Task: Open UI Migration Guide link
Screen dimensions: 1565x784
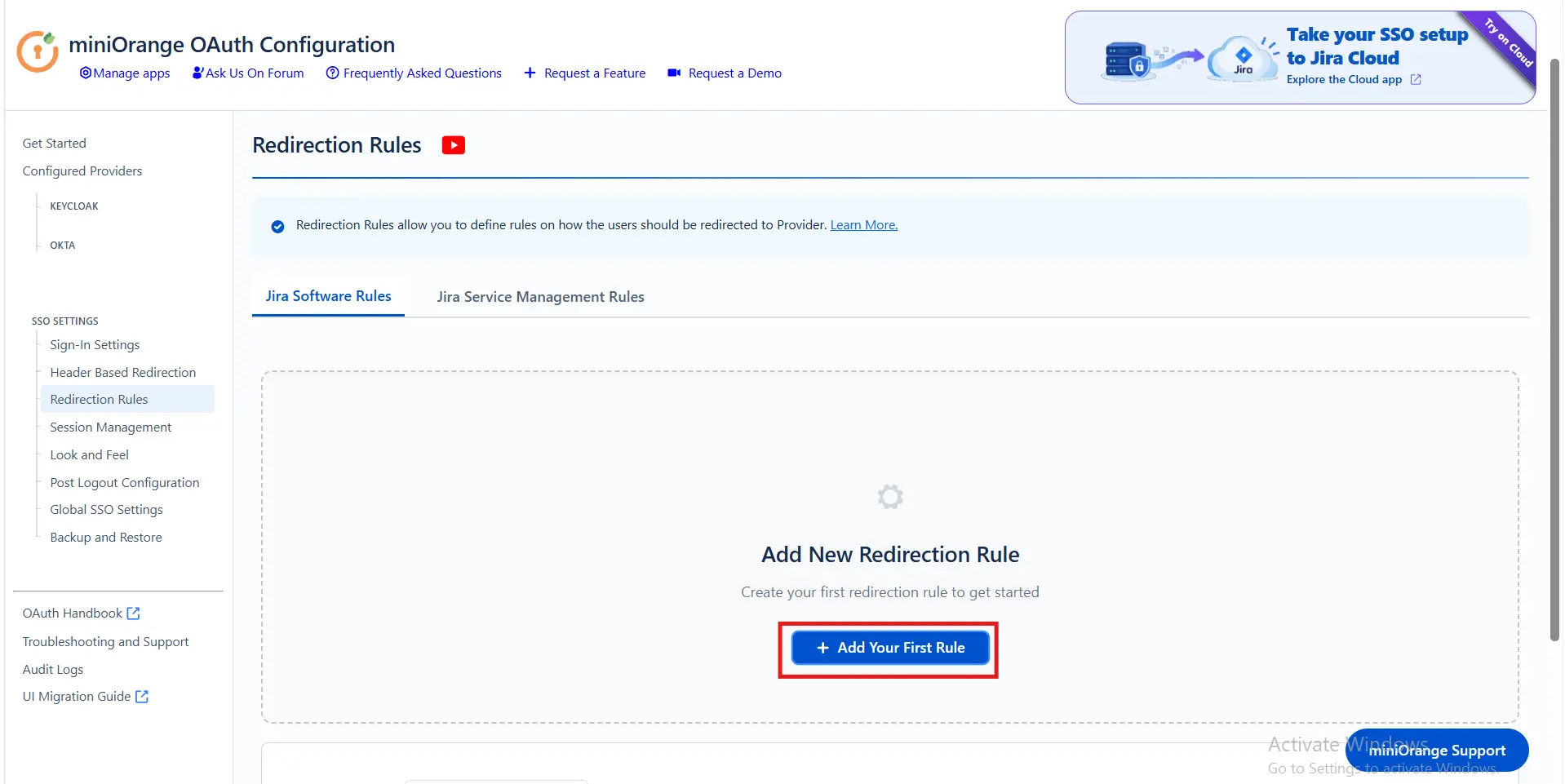Action: [77, 697]
